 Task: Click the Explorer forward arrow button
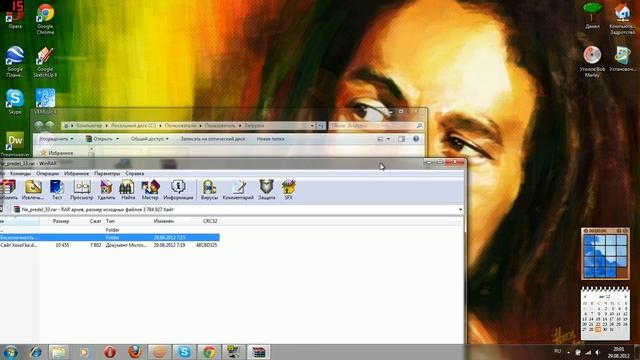click(49, 125)
